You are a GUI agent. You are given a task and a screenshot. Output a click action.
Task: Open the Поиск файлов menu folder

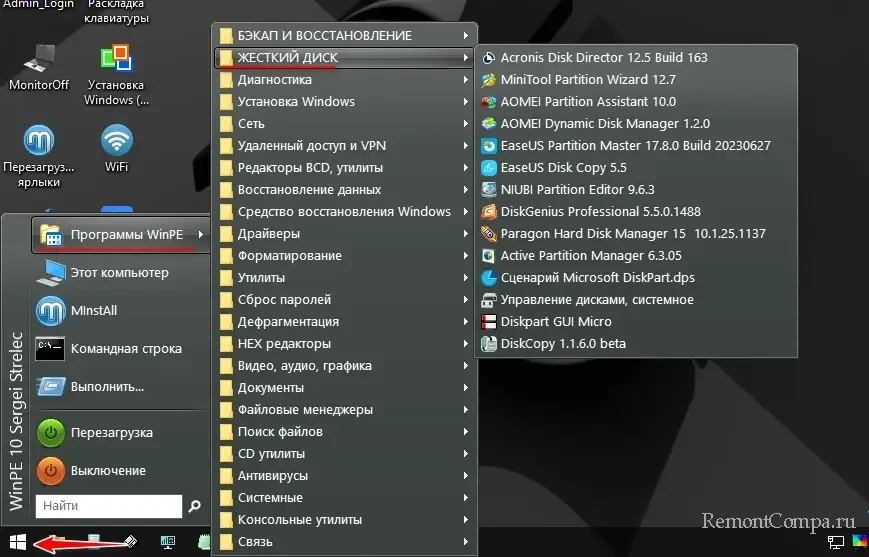[x=345, y=432]
